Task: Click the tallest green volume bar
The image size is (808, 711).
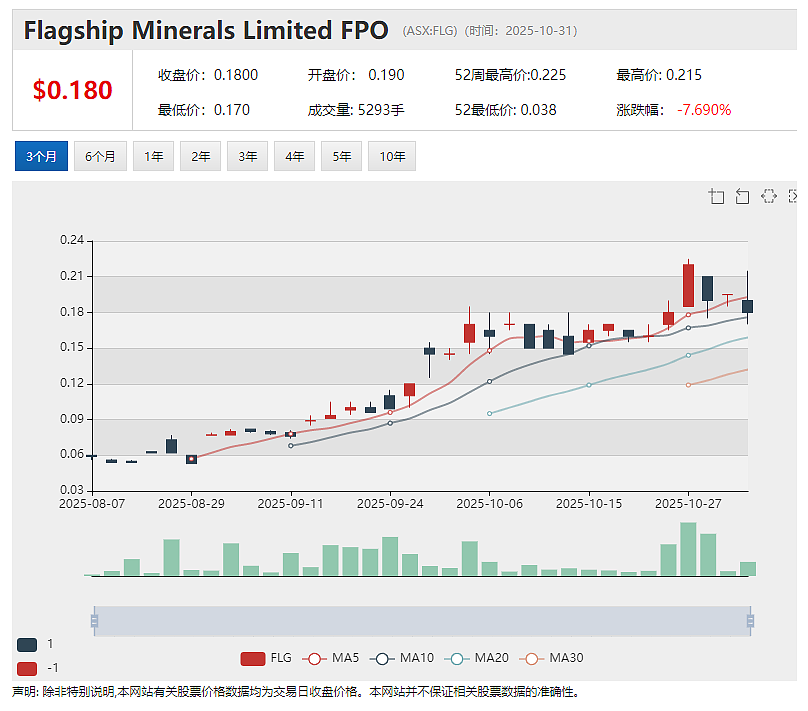Action: [688, 549]
